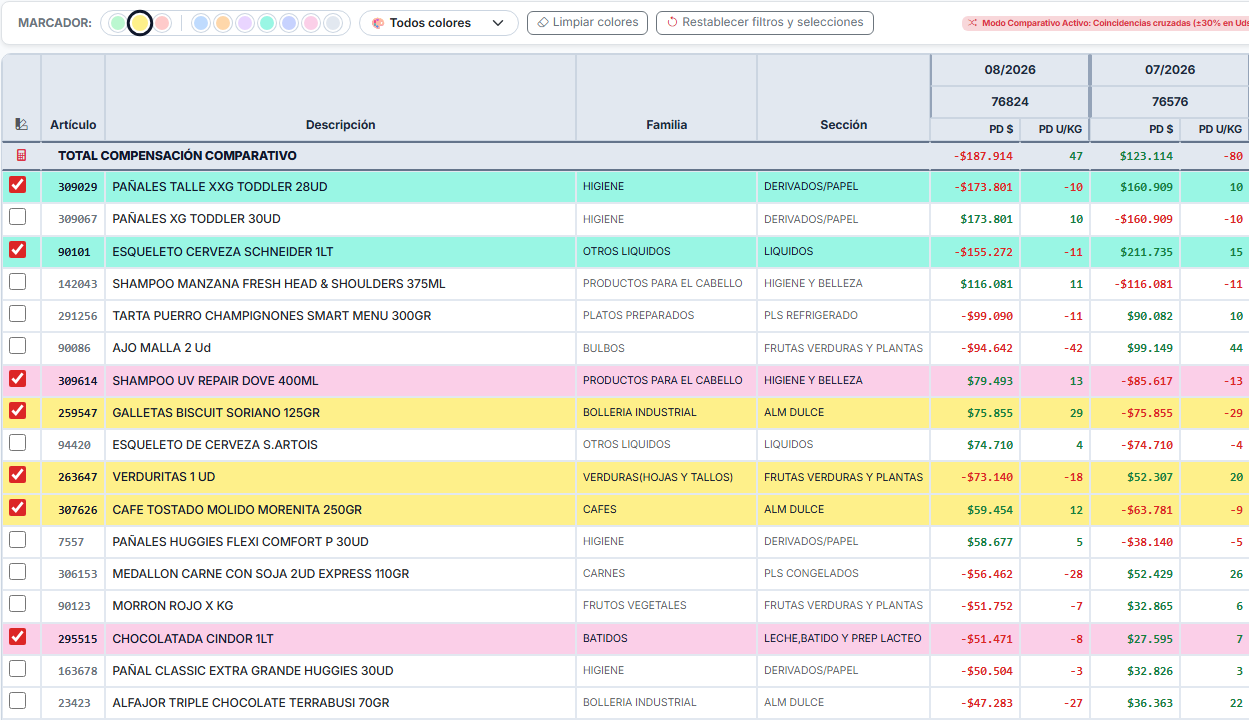Select the yellow marker color
1249x720 pixels.
[x=141, y=23]
